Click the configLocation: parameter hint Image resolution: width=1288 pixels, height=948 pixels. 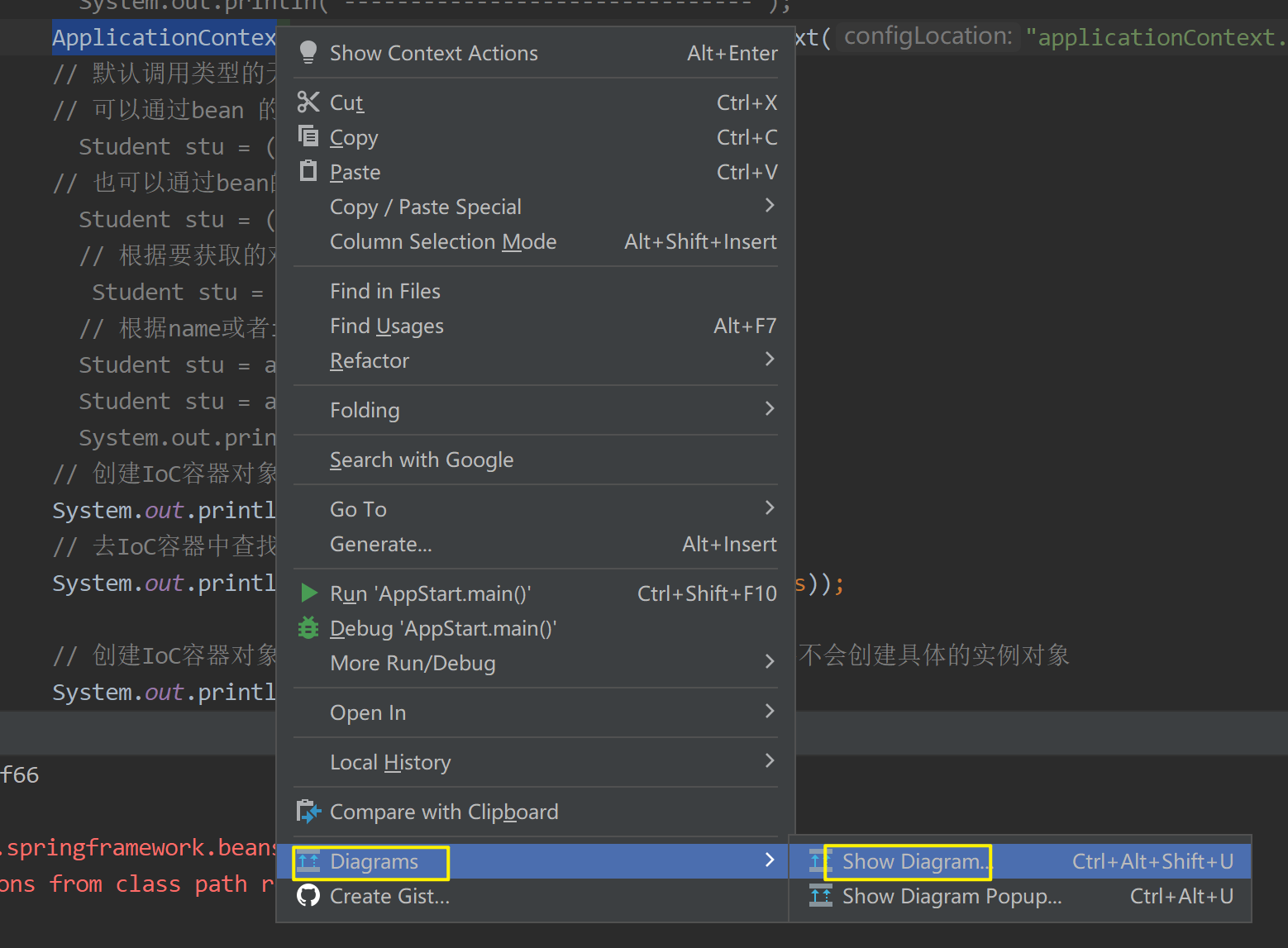(928, 36)
